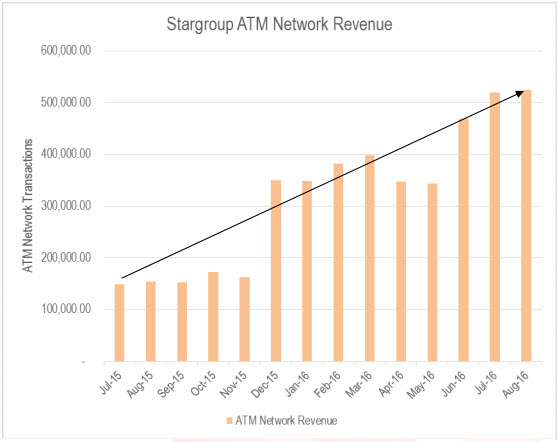Select the Apr-16 bar
This screenshot has width=557, height=442.
coord(401,271)
